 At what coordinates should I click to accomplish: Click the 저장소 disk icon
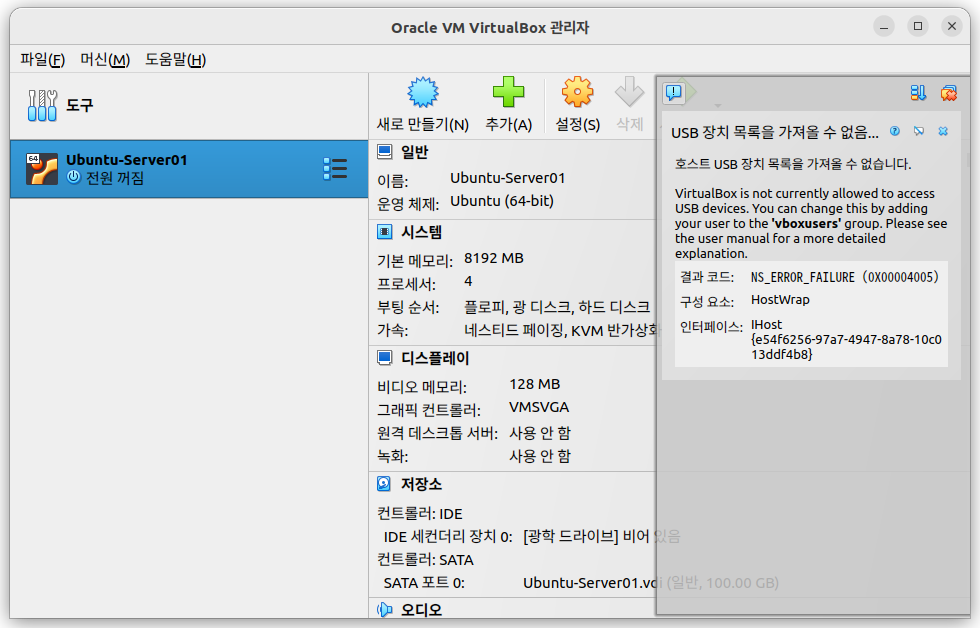384,484
